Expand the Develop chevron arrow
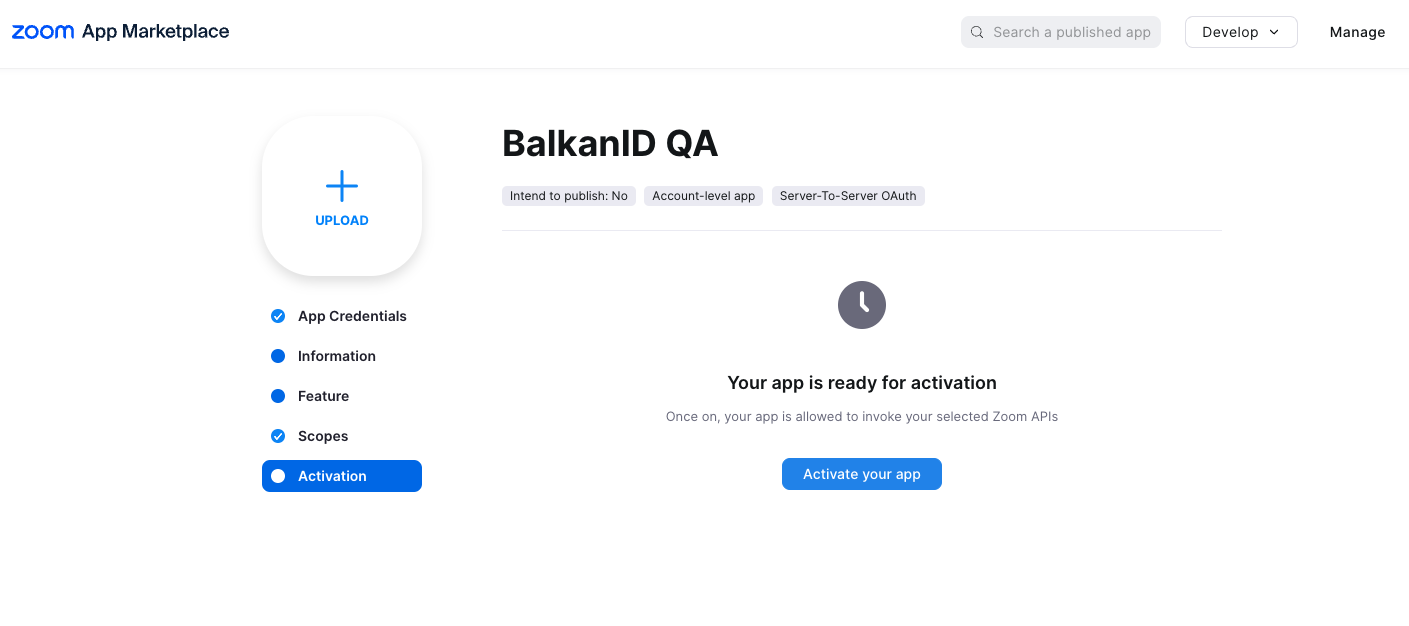The image size is (1409, 626). coord(1274,32)
